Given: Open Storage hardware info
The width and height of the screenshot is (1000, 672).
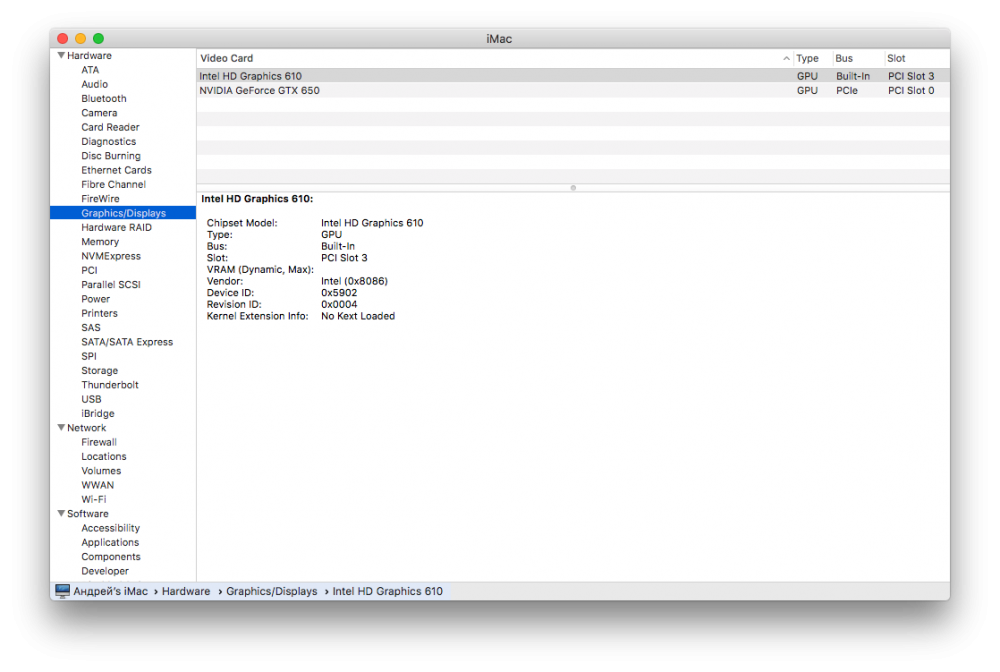Looking at the screenshot, I should pyautogui.click(x=99, y=370).
